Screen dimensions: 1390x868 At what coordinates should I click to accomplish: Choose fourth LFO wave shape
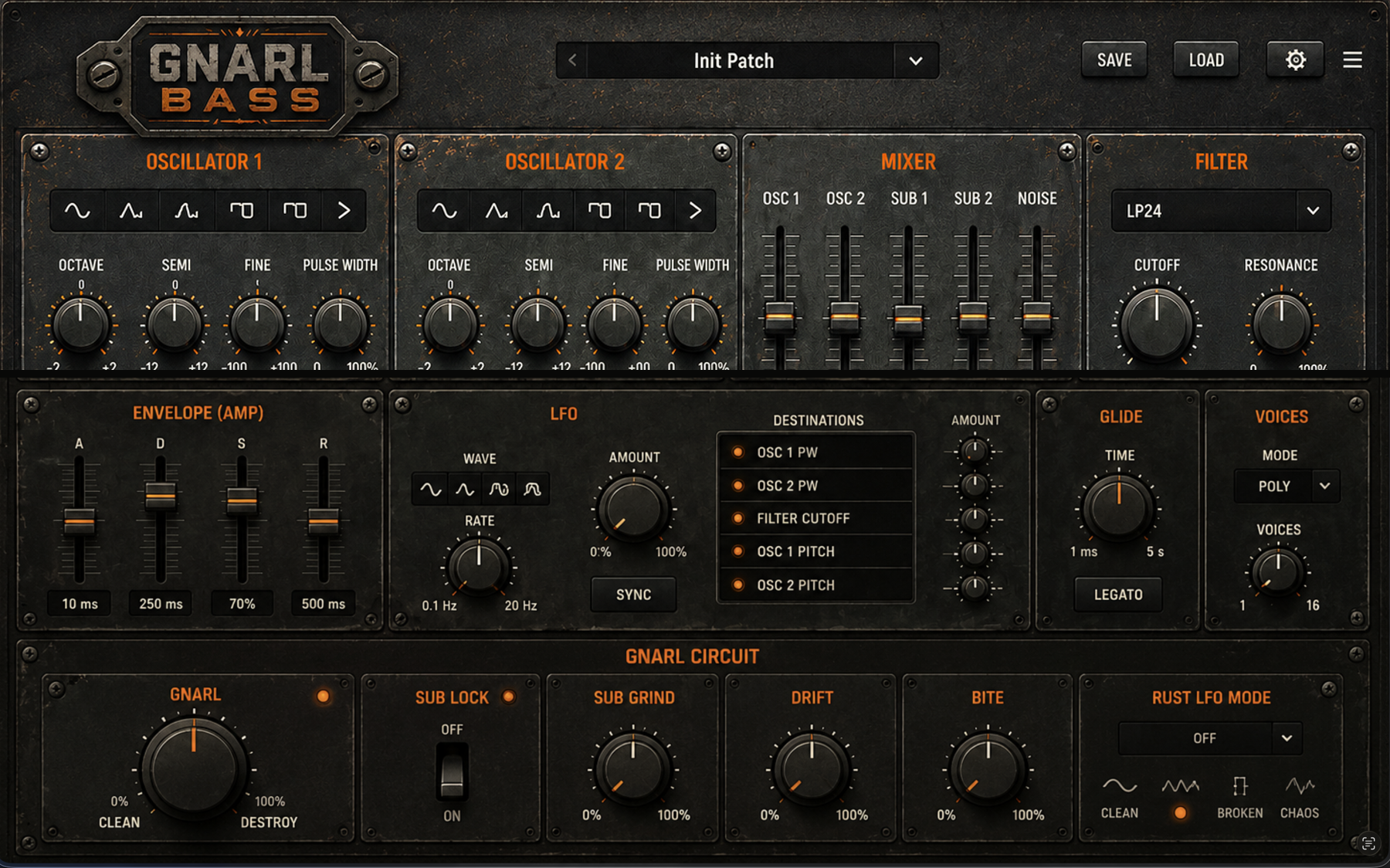click(532, 489)
